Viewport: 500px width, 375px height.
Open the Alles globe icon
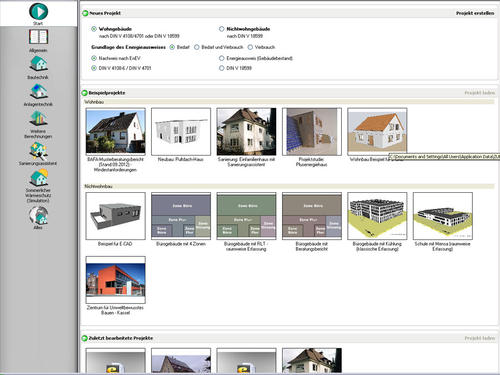point(38,215)
